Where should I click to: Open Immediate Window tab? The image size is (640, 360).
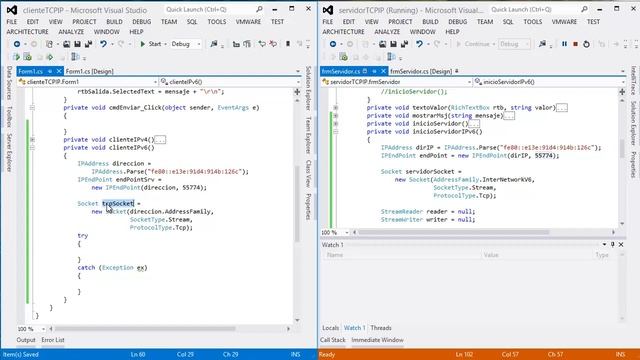click(377, 340)
